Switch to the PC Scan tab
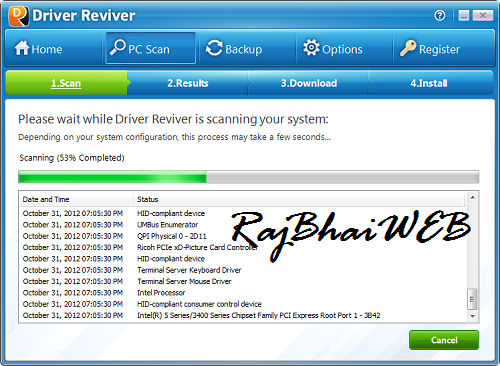This screenshot has width=500, height=366. coord(151,48)
